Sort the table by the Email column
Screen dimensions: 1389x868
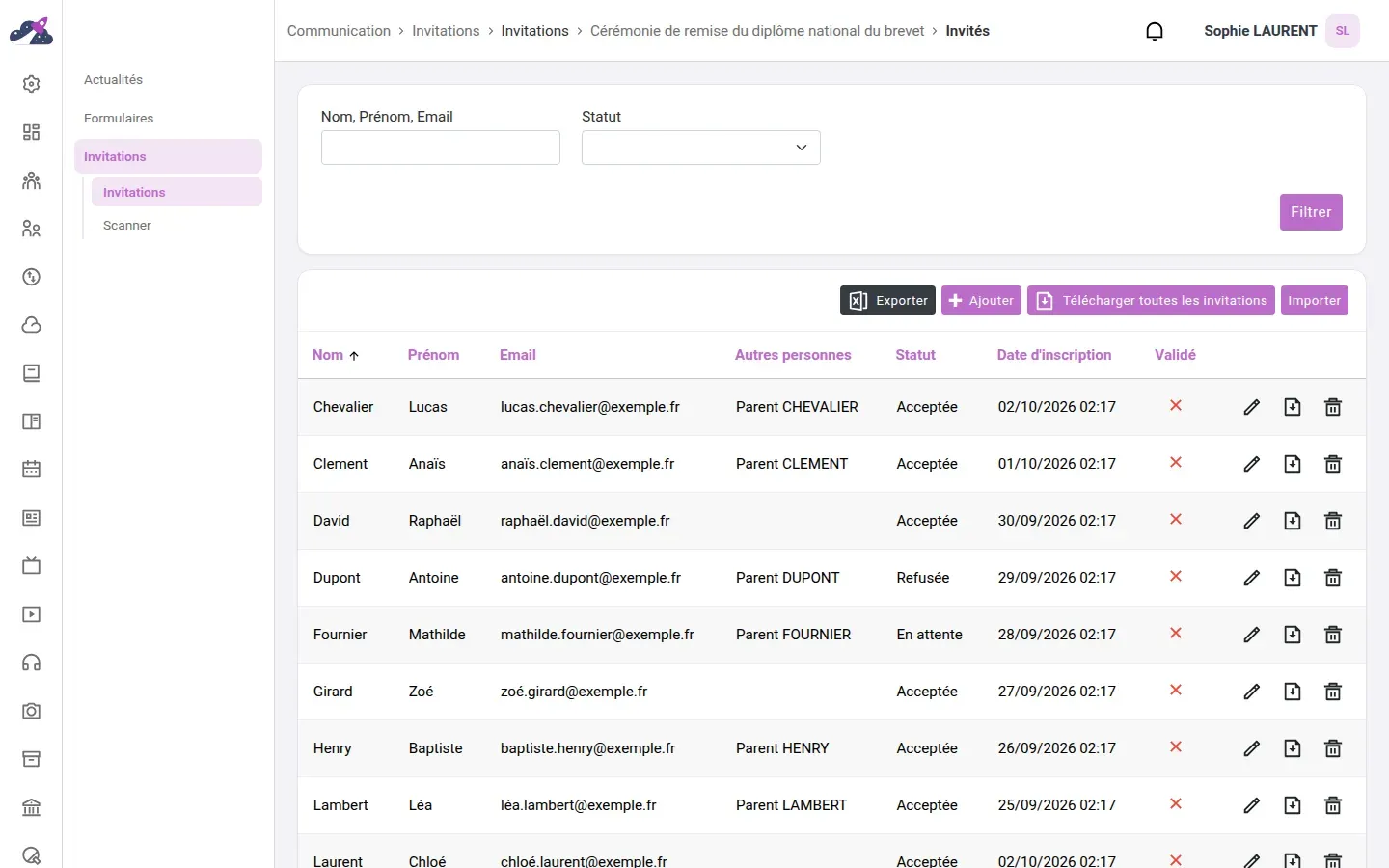[518, 355]
